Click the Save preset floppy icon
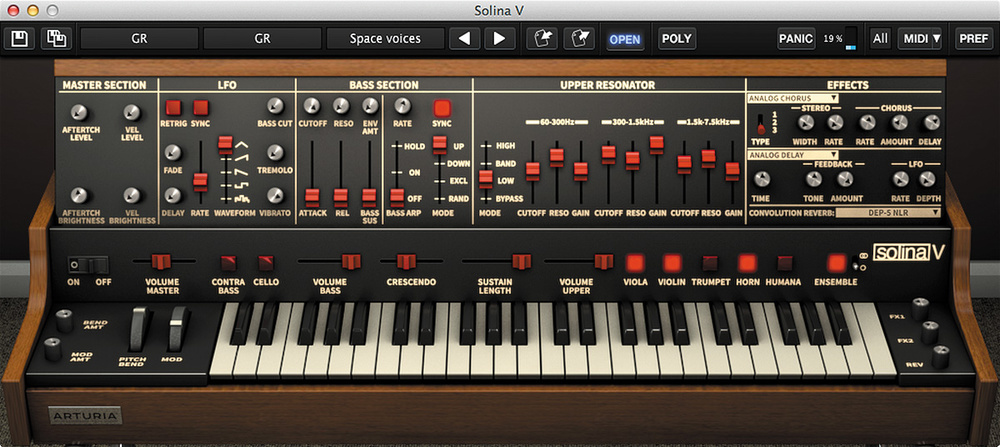This screenshot has width=1000, height=447. [x=19, y=39]
